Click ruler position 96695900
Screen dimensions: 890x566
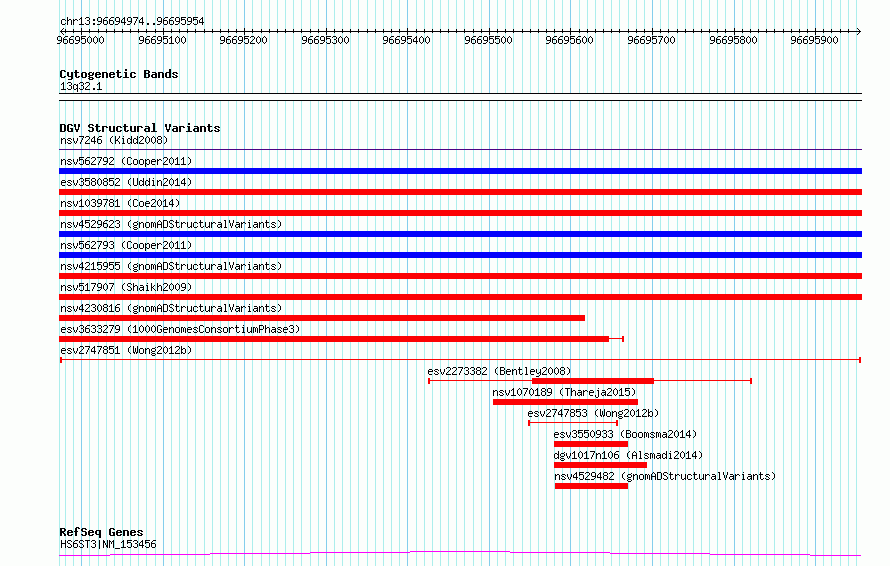(814, 40)
